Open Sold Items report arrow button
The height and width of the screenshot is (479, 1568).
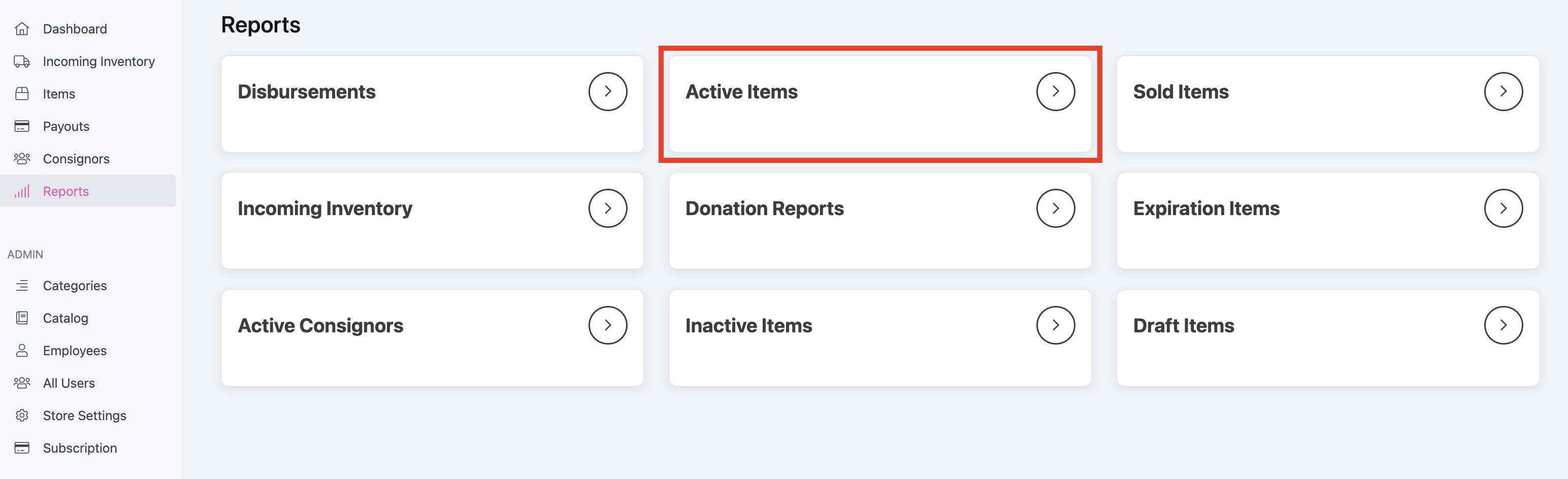pos(1503,91)
